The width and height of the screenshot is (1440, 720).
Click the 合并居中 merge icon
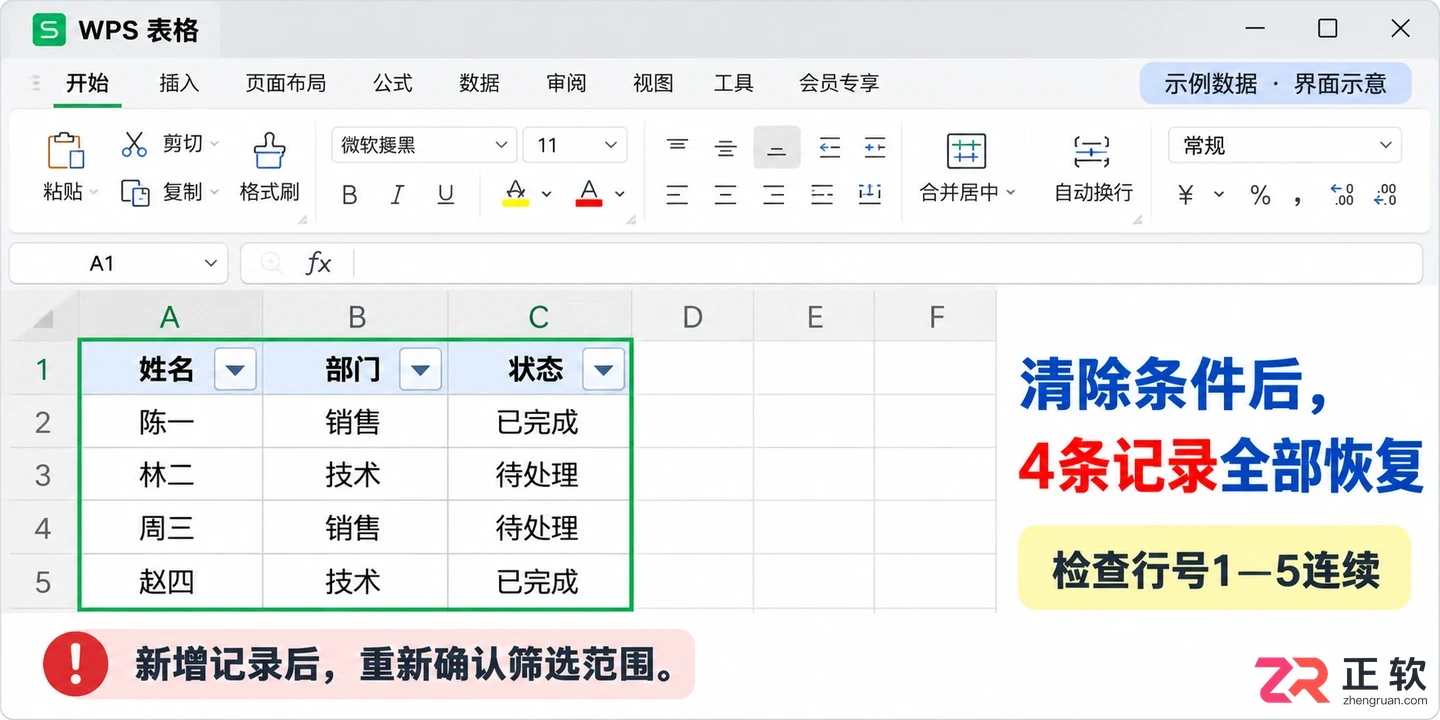966,151
